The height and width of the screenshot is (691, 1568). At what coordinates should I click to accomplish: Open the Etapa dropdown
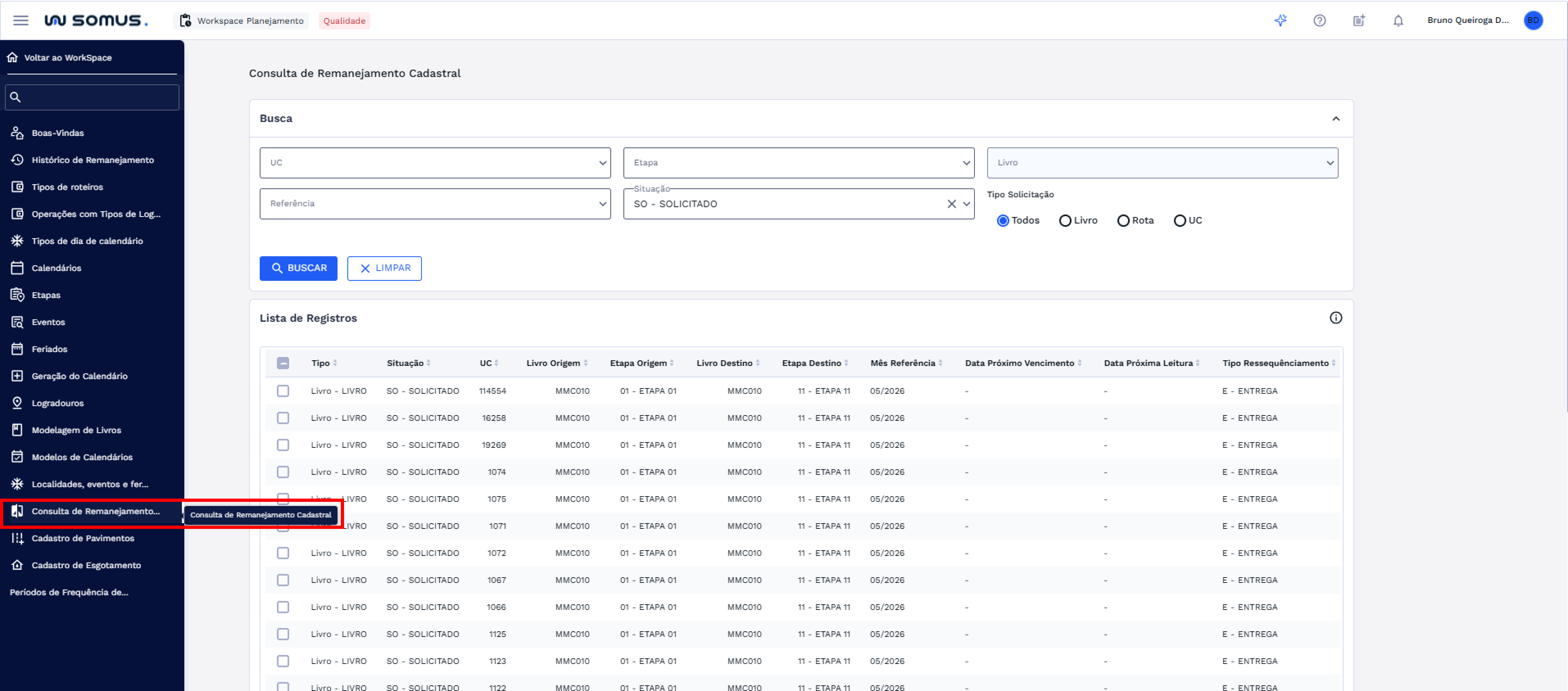(799, 163)
